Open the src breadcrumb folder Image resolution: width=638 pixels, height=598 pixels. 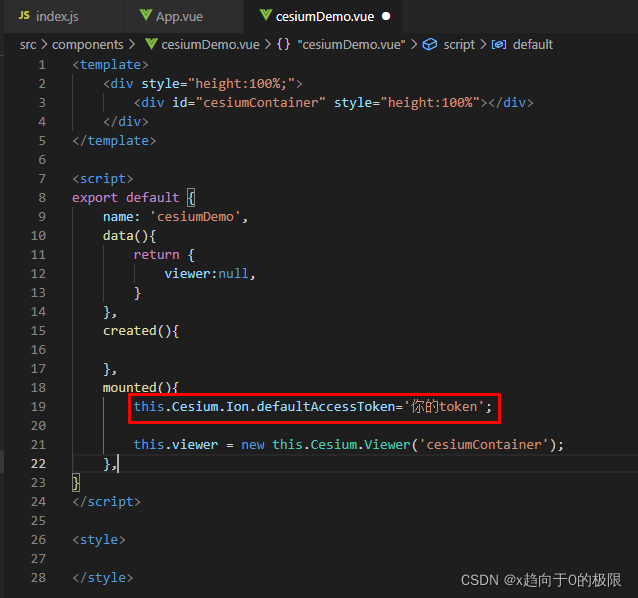tap(28, 44)
